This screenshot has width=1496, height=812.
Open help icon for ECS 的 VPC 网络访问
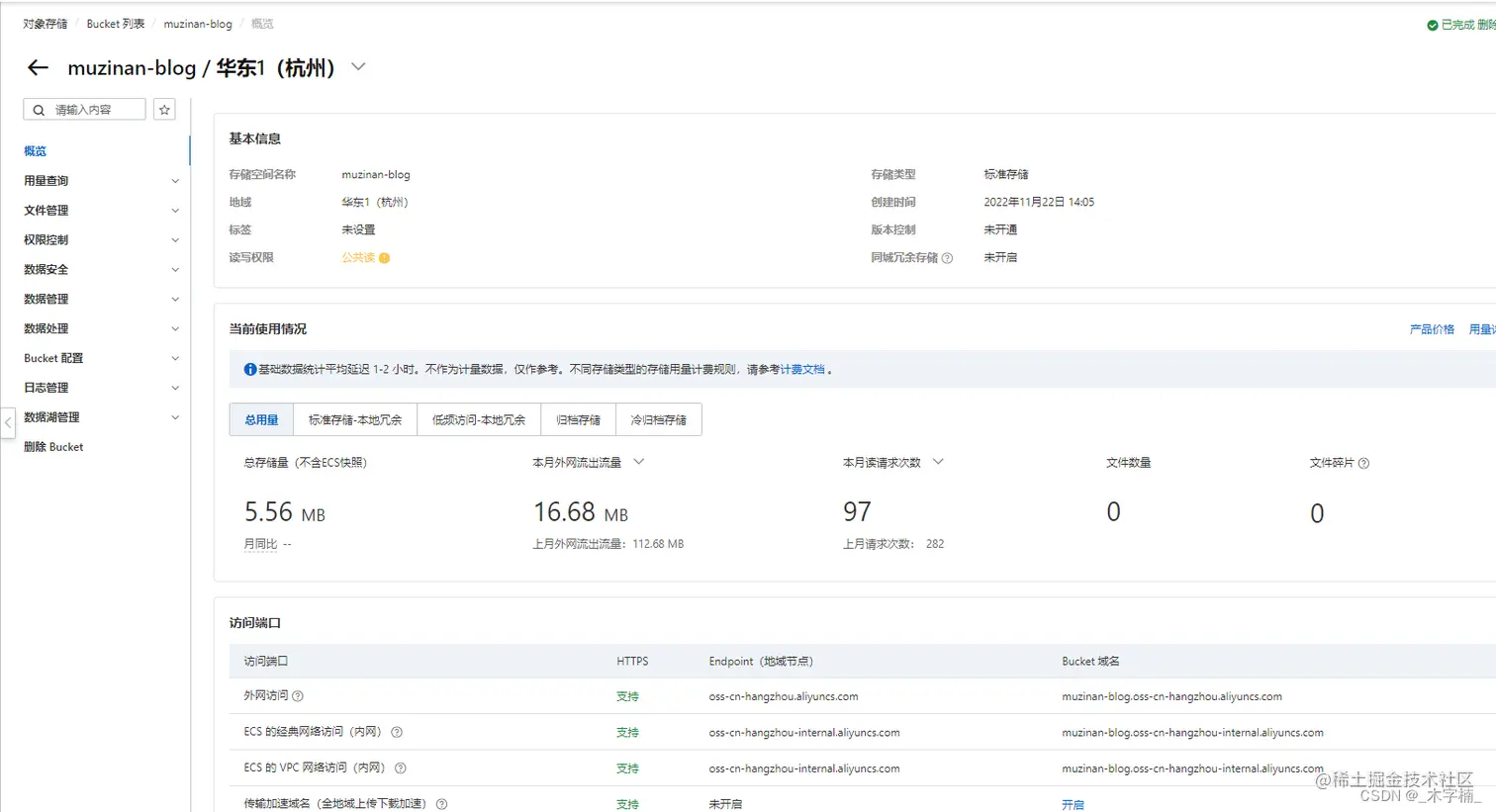pos(401,768)
